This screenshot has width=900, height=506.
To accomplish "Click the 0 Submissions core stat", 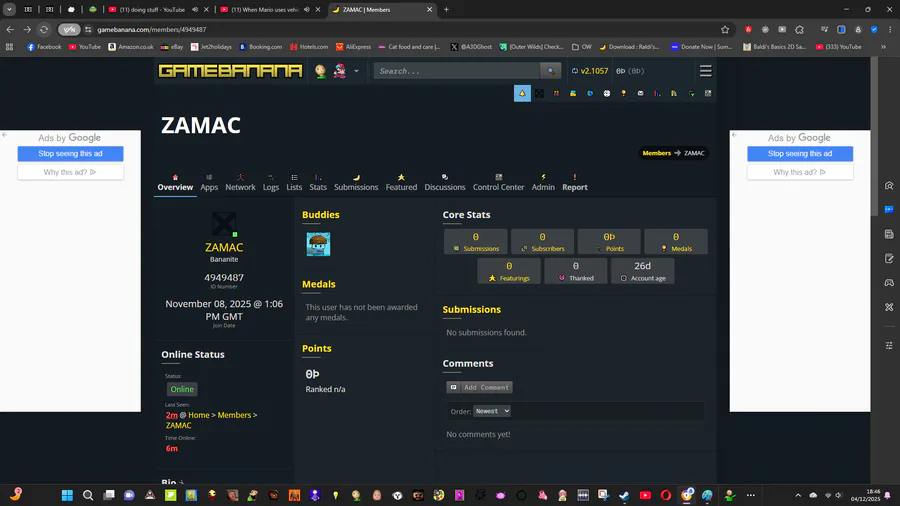I will pyautogui.click(x=475, y=242).
